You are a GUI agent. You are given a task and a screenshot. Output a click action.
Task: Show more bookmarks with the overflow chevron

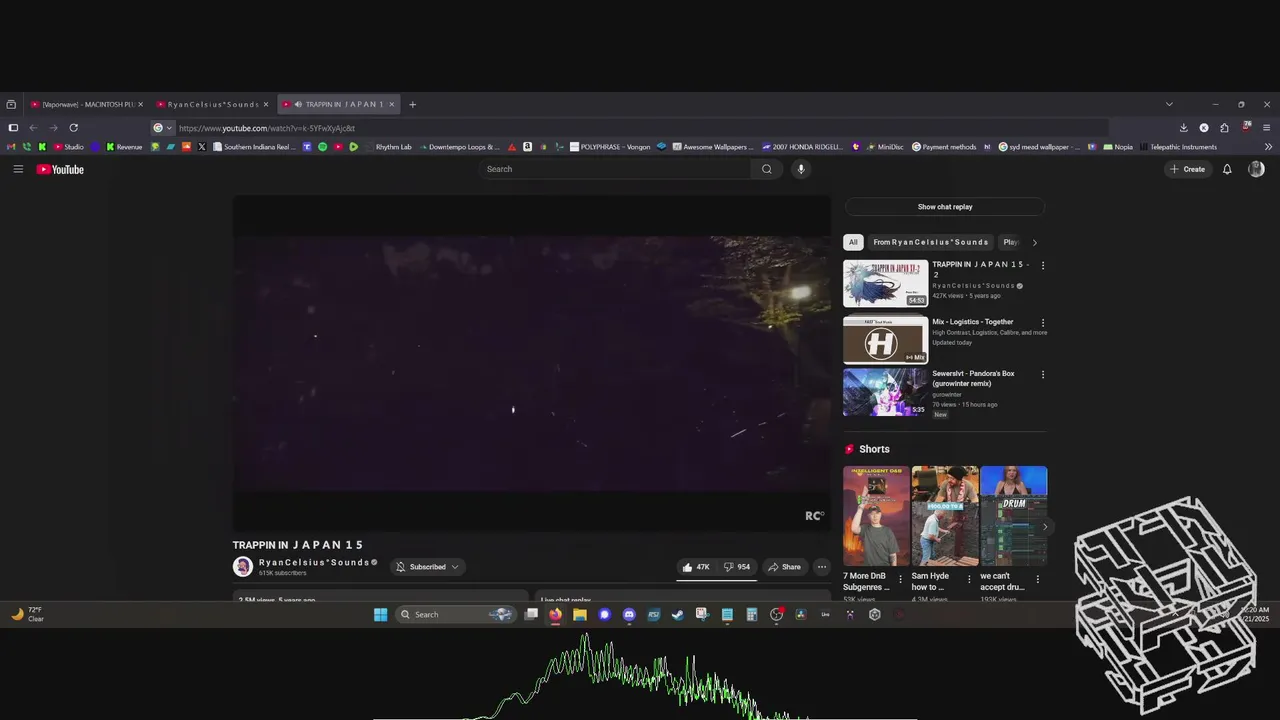coord(1269,147)
